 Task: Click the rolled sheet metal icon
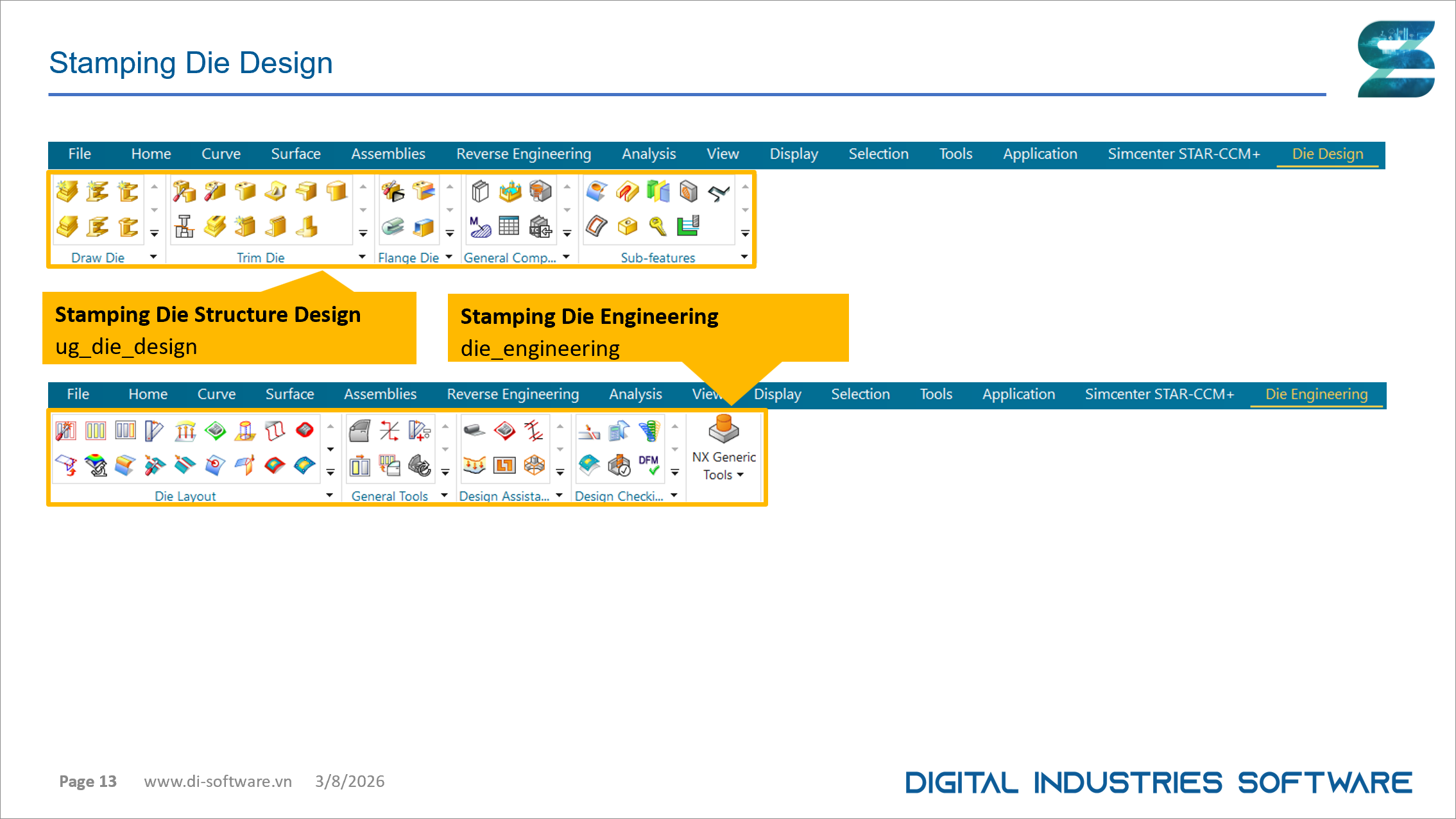coord(474,430)
